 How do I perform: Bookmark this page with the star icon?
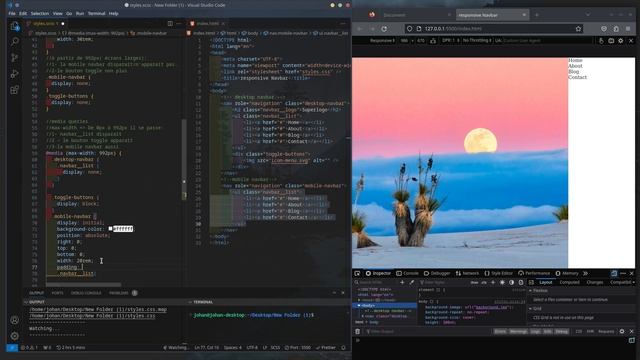(578, 29)
